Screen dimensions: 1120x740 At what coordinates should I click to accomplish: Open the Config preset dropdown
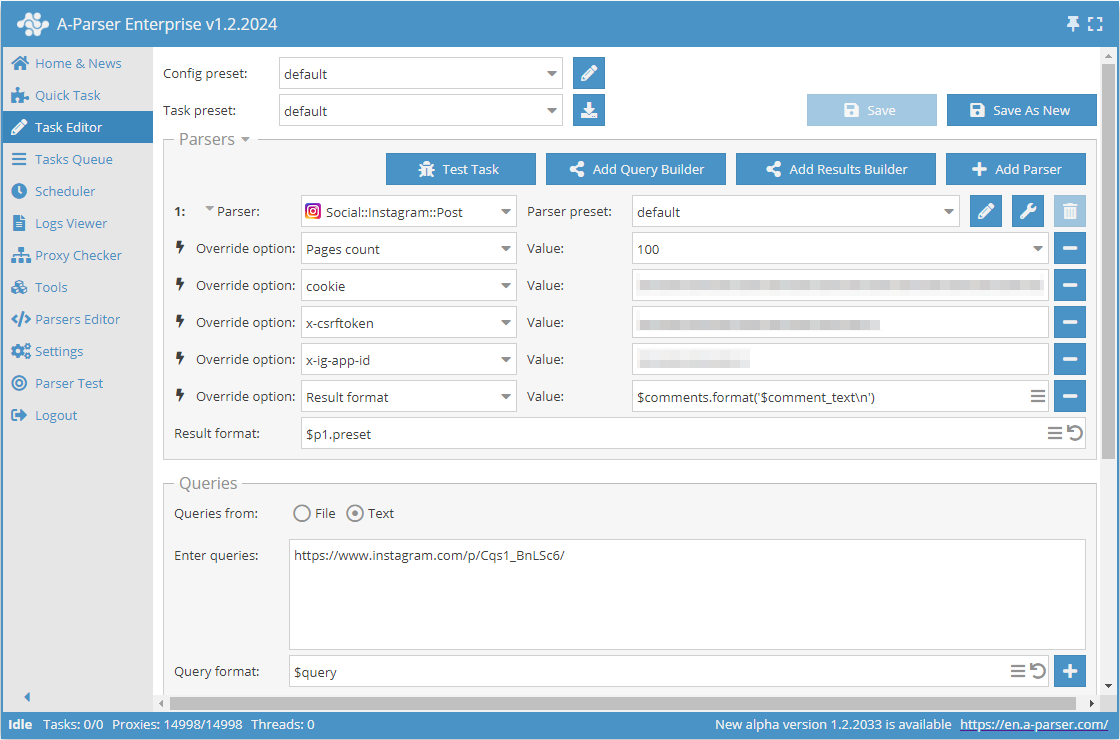point(553,74)
